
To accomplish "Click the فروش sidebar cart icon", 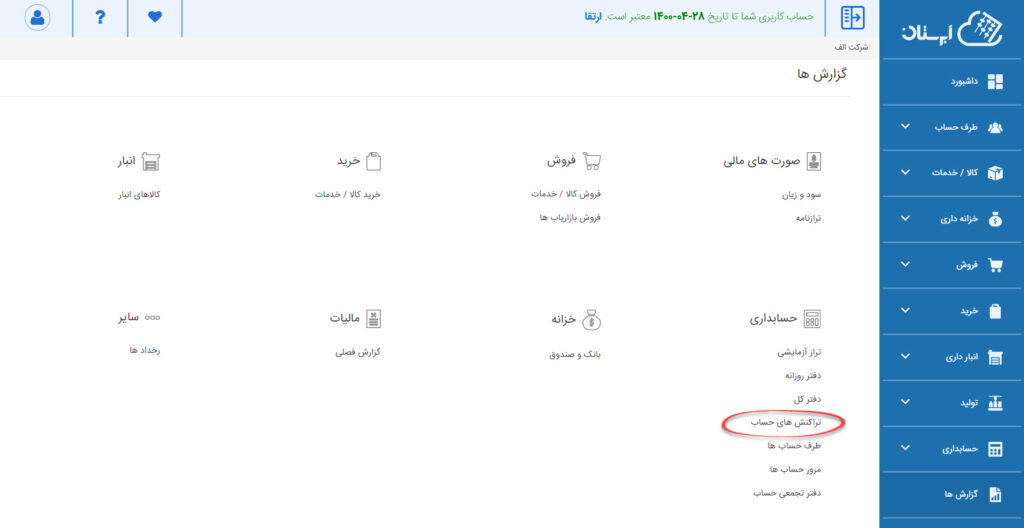I will (995, 265).
